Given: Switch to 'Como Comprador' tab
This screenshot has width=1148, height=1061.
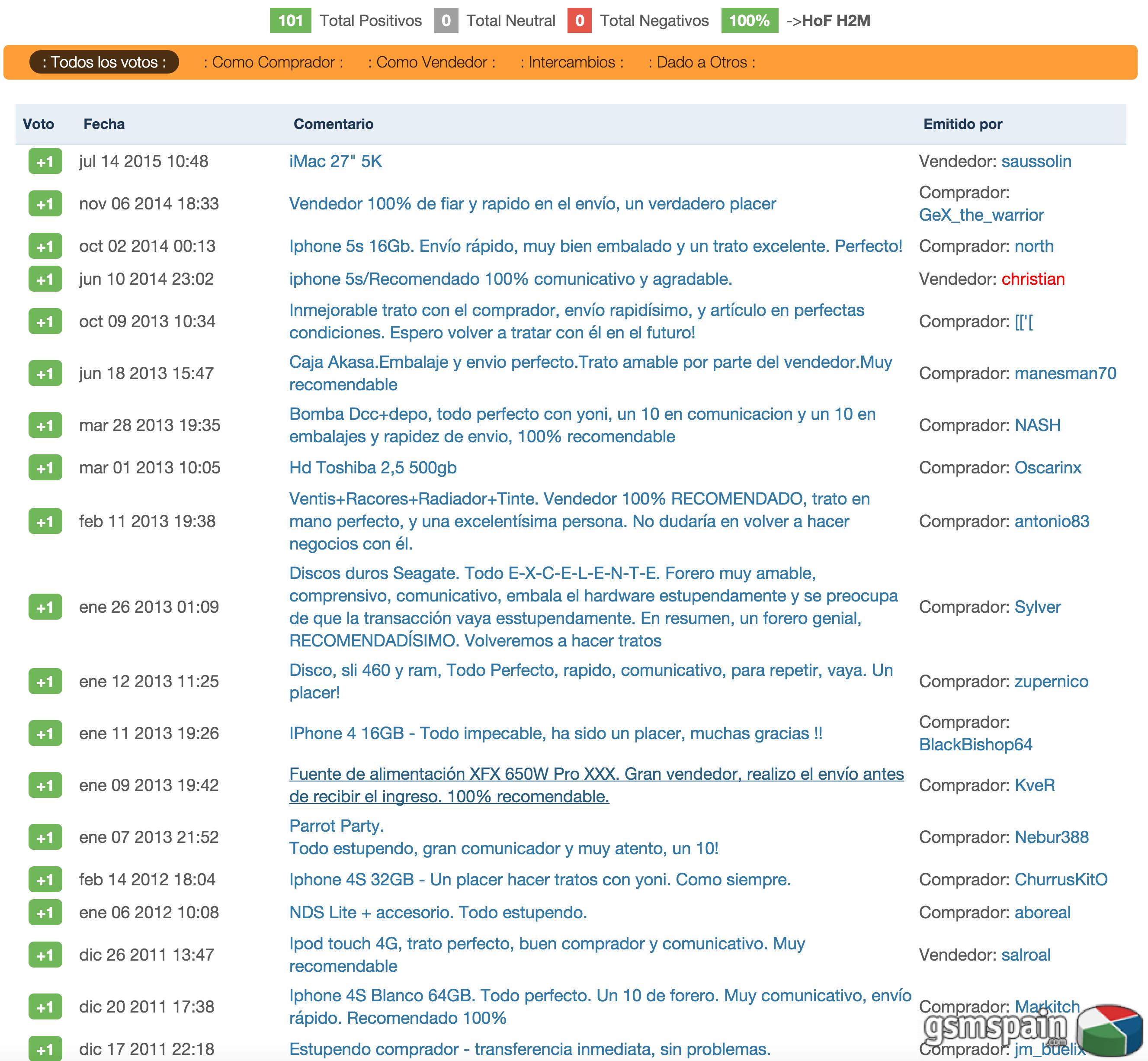Looking at the screenshot, I should click(273, 62).
